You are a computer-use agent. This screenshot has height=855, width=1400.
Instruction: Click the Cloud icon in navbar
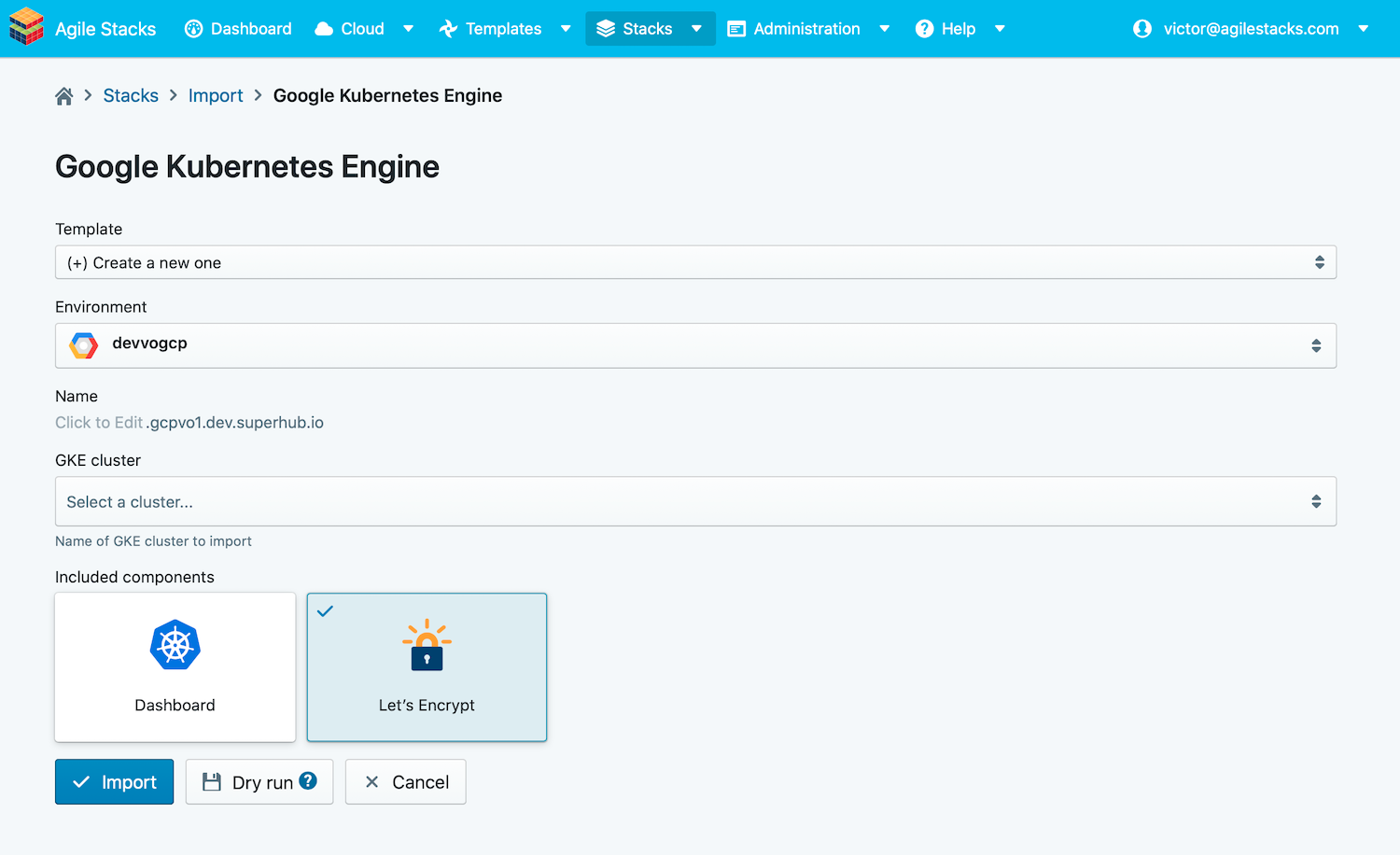click(324, 29)
